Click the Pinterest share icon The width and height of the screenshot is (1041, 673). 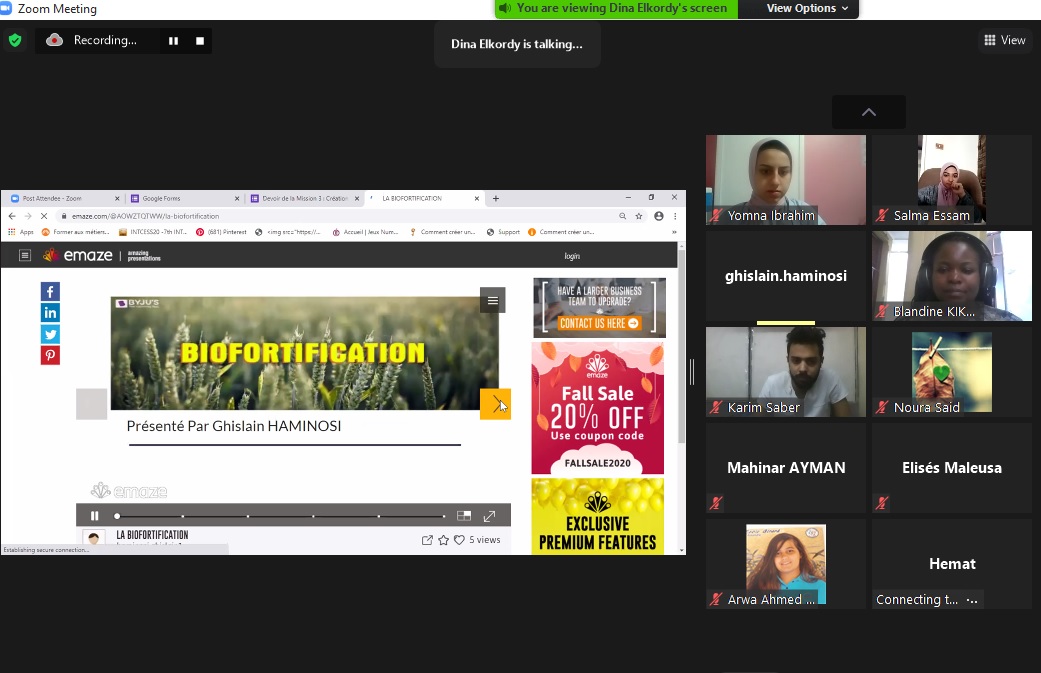click(50, 355)
